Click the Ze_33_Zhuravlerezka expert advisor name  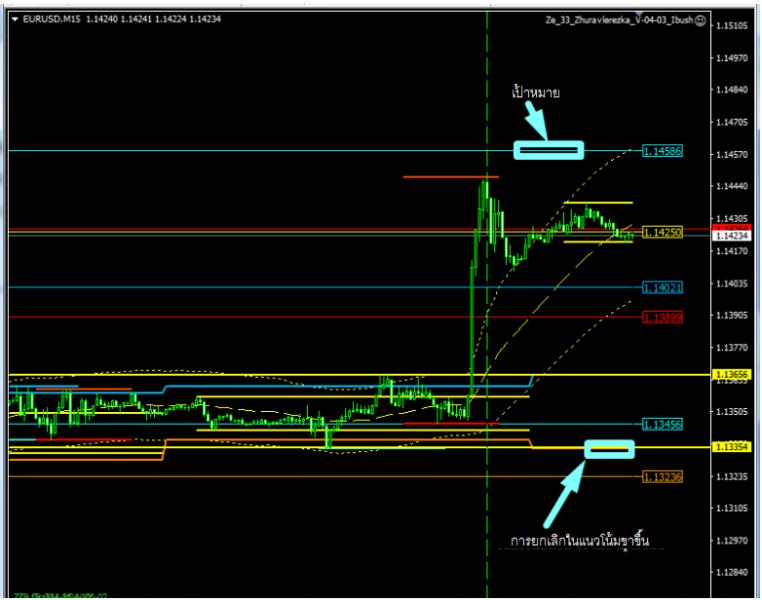click(619, 20)
